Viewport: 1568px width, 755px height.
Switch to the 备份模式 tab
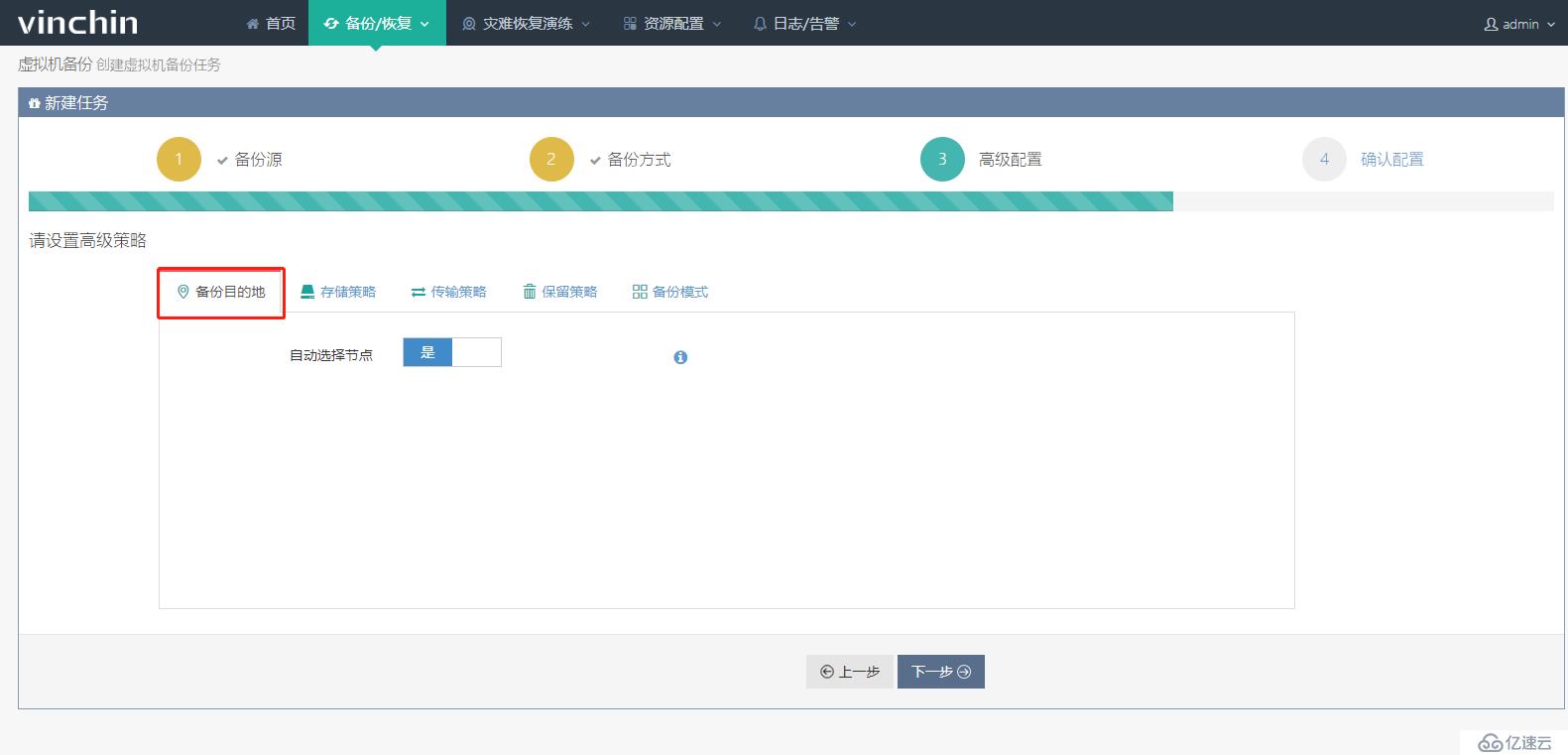click(x=670, y=292)
